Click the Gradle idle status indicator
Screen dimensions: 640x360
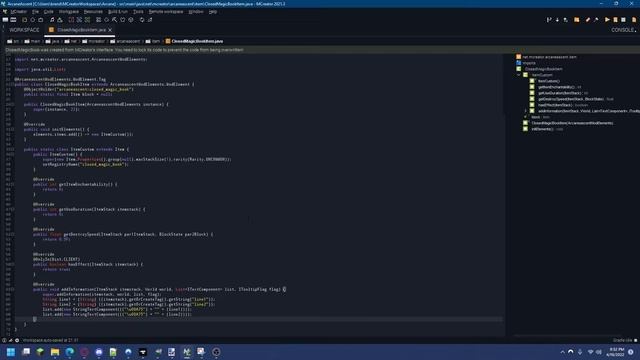pos(625,340)
